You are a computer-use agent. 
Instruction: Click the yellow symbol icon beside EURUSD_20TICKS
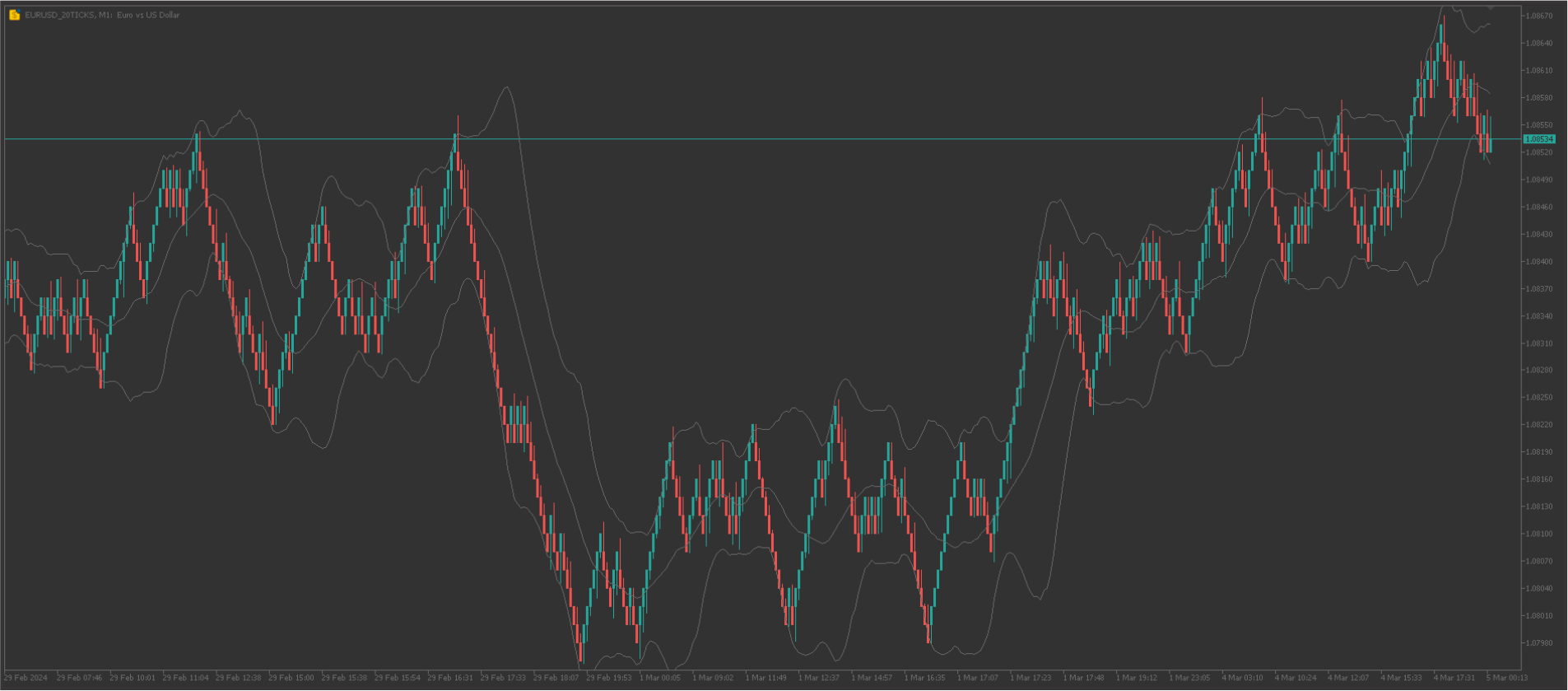pyautogui.click(x=14, y=15)
